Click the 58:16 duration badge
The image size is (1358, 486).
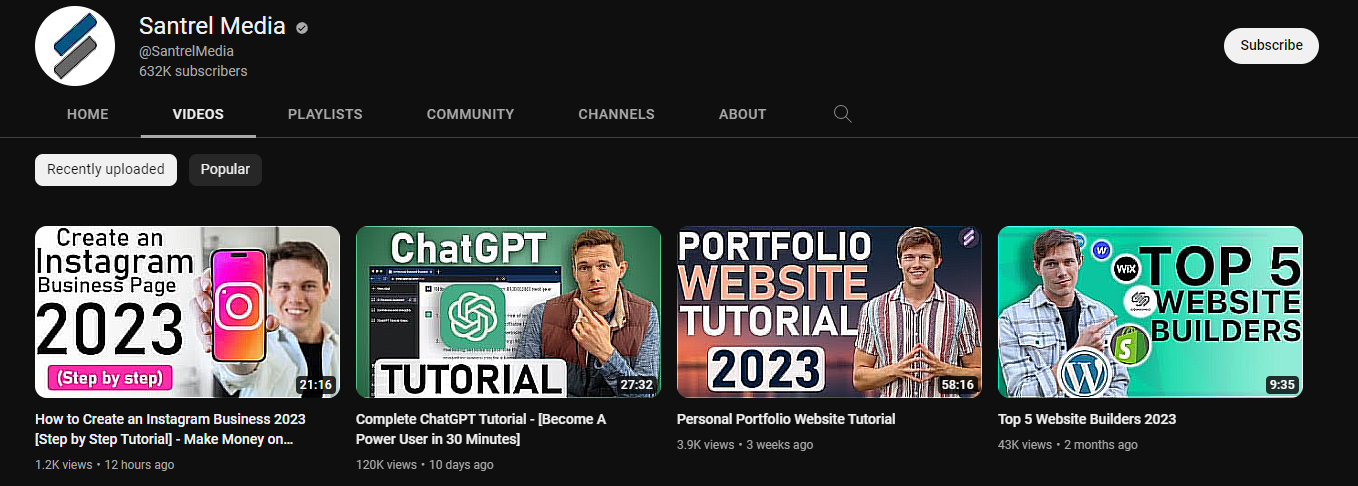pyautogui.click(x=957, y=385)
